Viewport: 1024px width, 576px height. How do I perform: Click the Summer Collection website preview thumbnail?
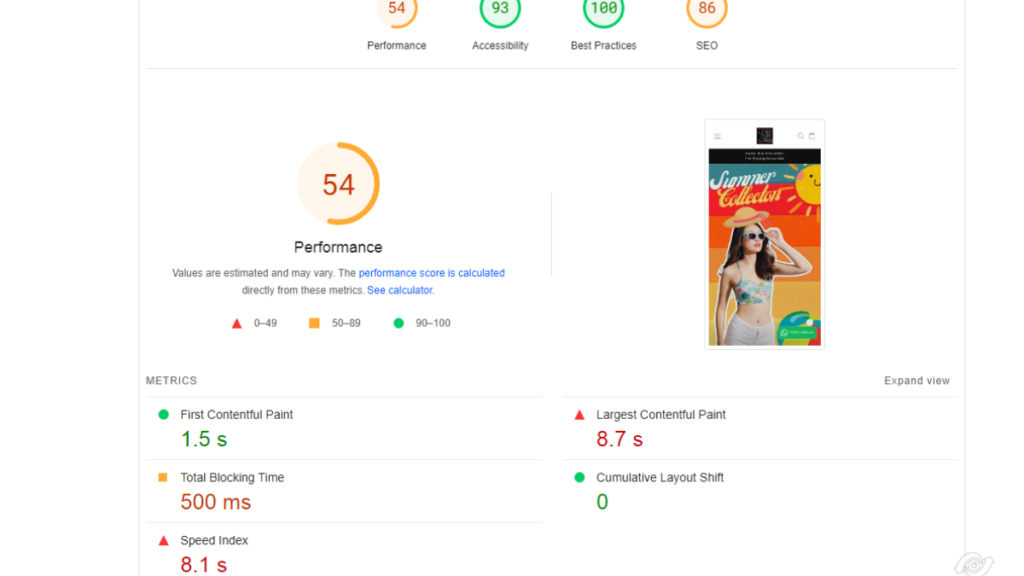[x=764, y=234]
